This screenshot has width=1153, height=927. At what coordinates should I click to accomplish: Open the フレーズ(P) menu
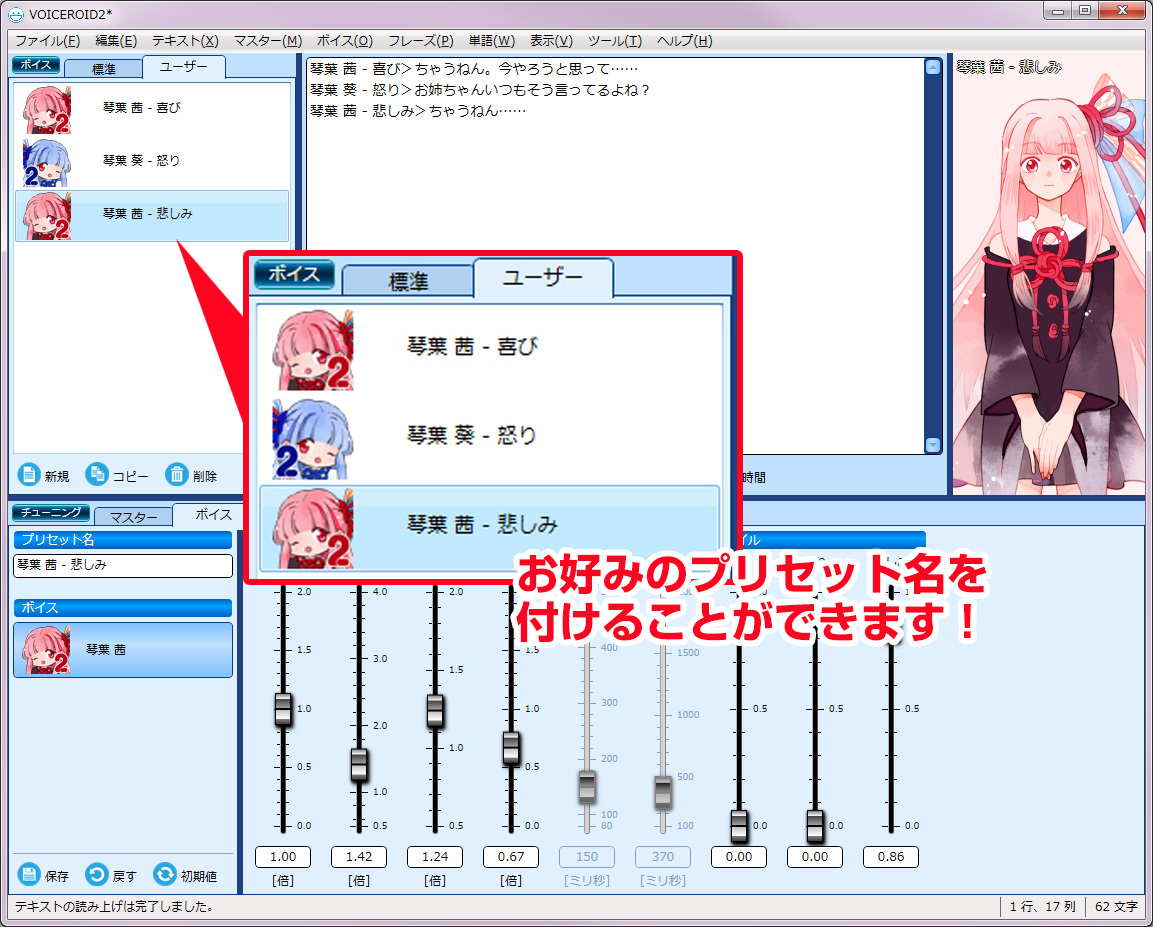click(x=421, y=41)
